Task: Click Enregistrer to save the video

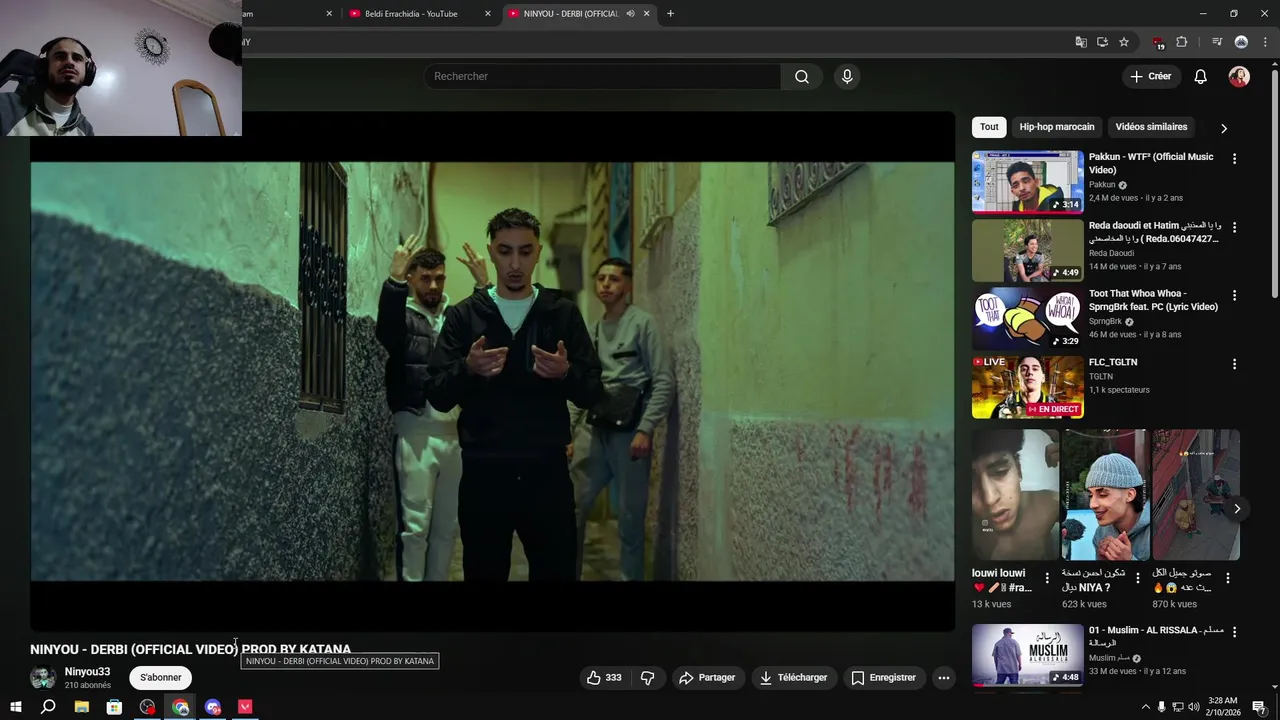Action: 883,678
